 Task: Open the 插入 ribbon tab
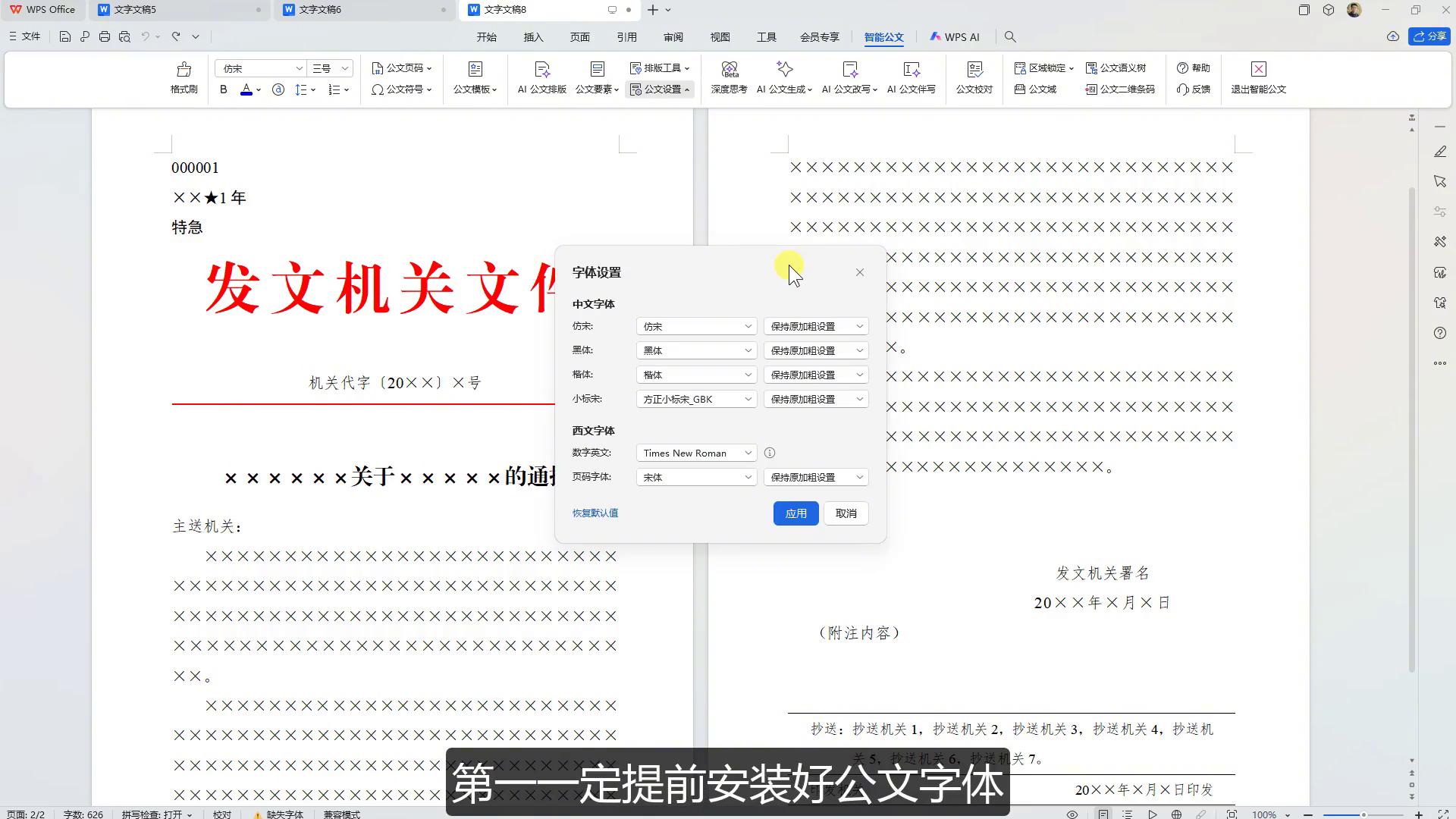(x=533, y=36)
